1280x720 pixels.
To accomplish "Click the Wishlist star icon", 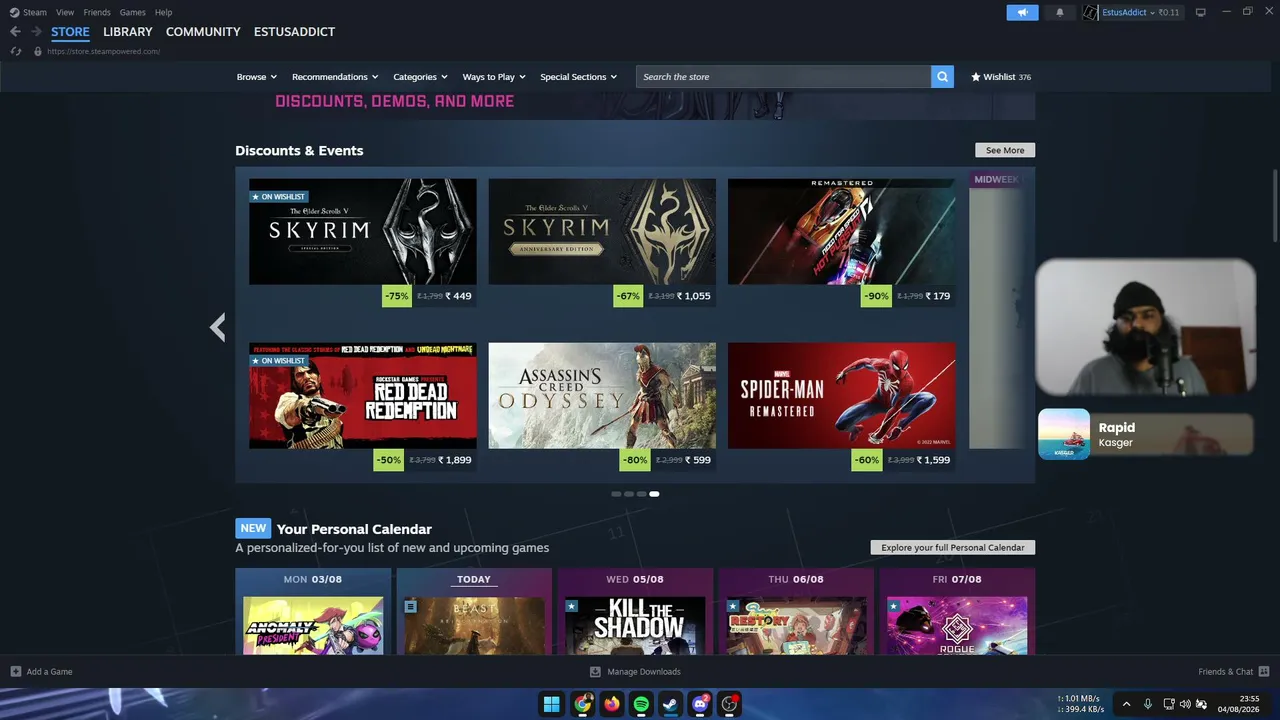I will coord(976,77).
